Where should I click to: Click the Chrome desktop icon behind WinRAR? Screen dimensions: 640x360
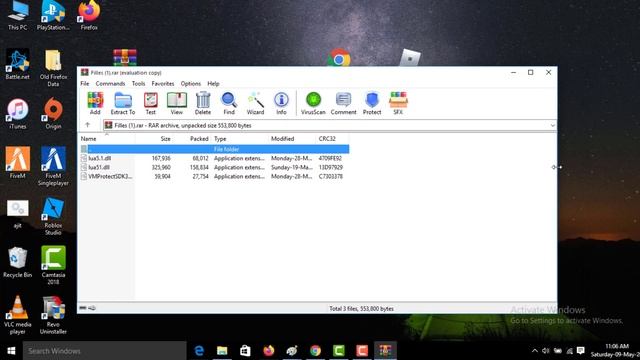[x=339, y=58]
